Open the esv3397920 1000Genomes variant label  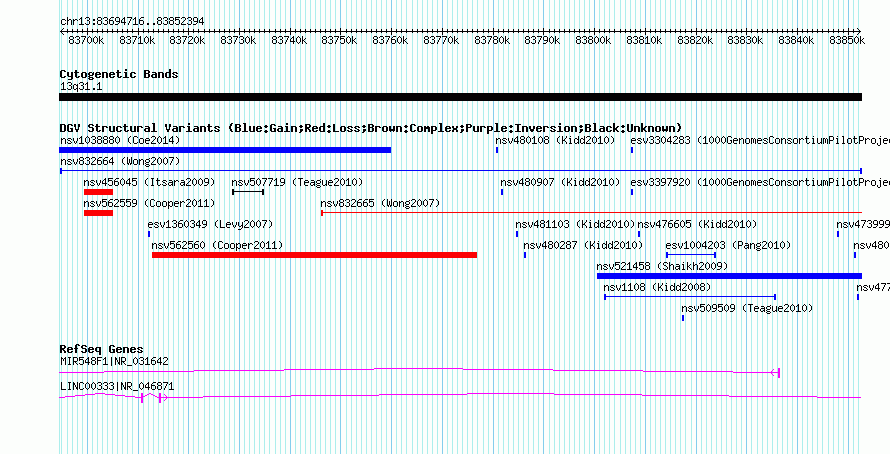pos(760,182)
